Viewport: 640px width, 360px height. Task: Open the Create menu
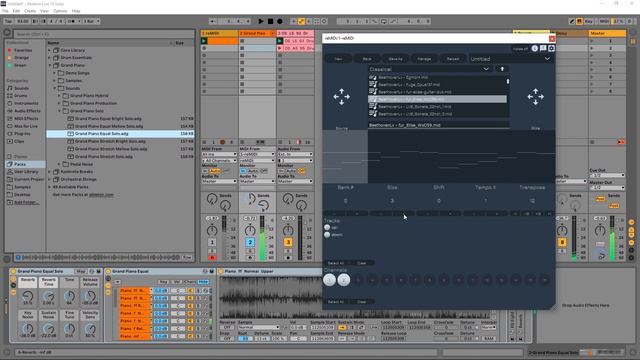30,11
